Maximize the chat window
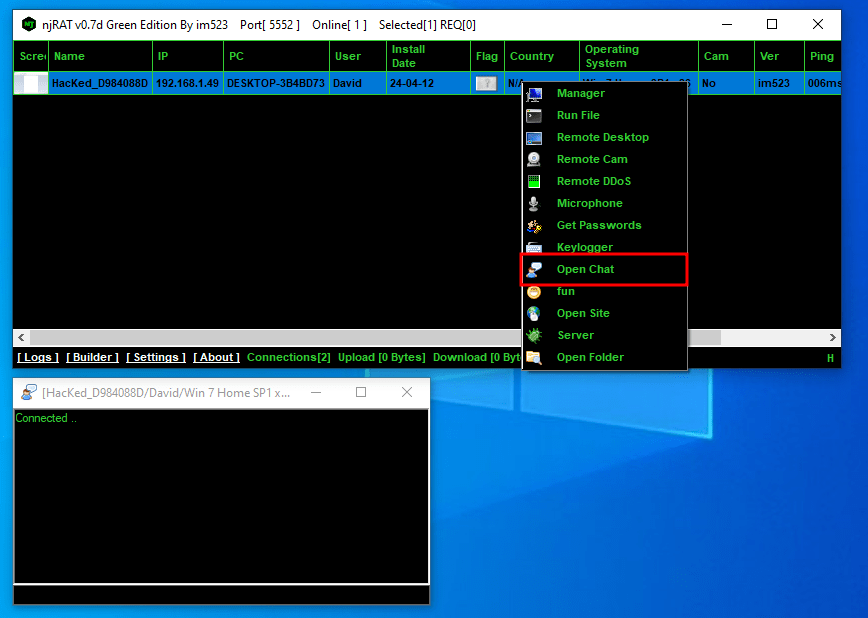868x618 pixels. tap(361, 393)
